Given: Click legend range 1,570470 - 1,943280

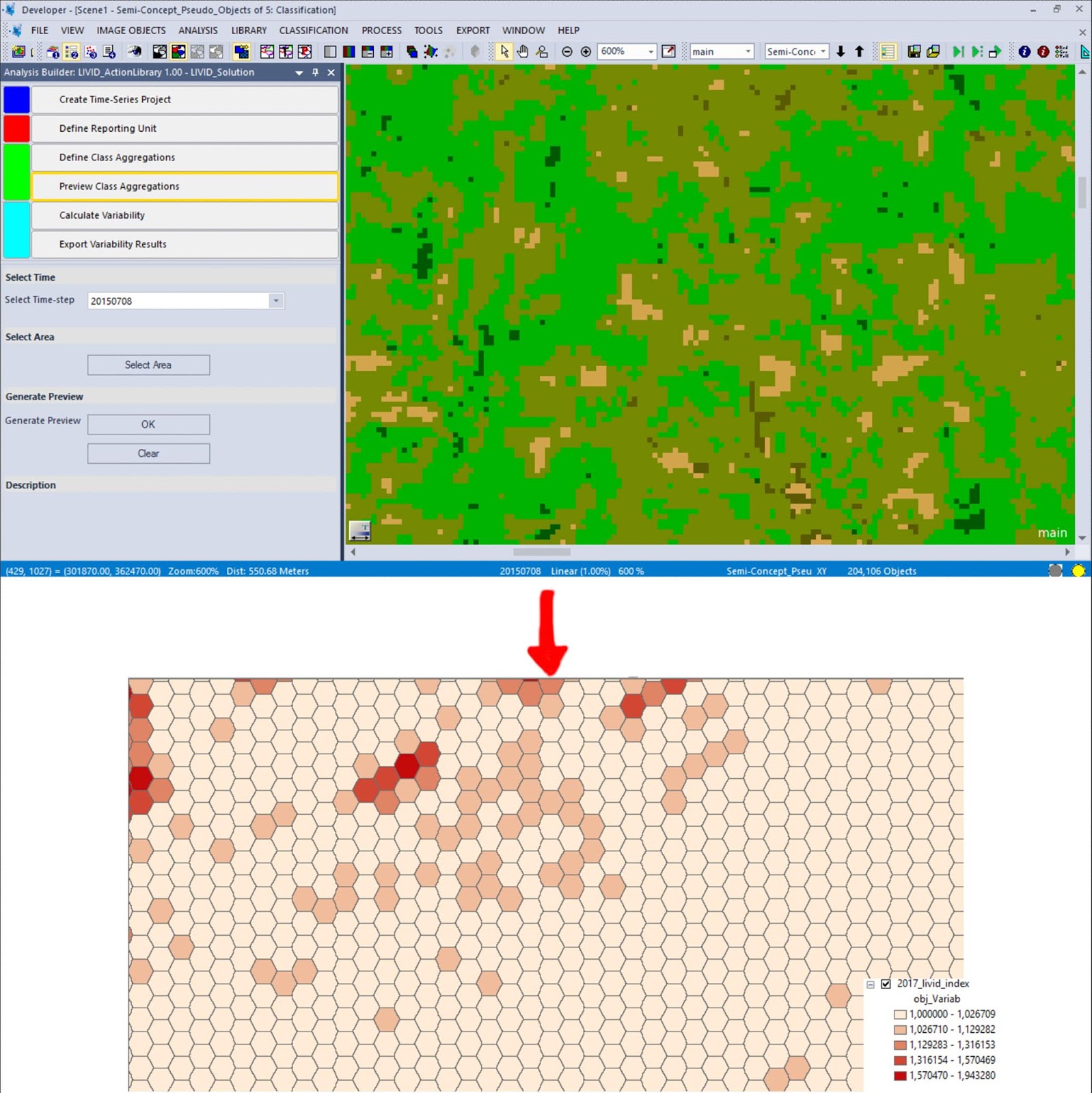Looking at the screenshot, I should click(952, 1075).
